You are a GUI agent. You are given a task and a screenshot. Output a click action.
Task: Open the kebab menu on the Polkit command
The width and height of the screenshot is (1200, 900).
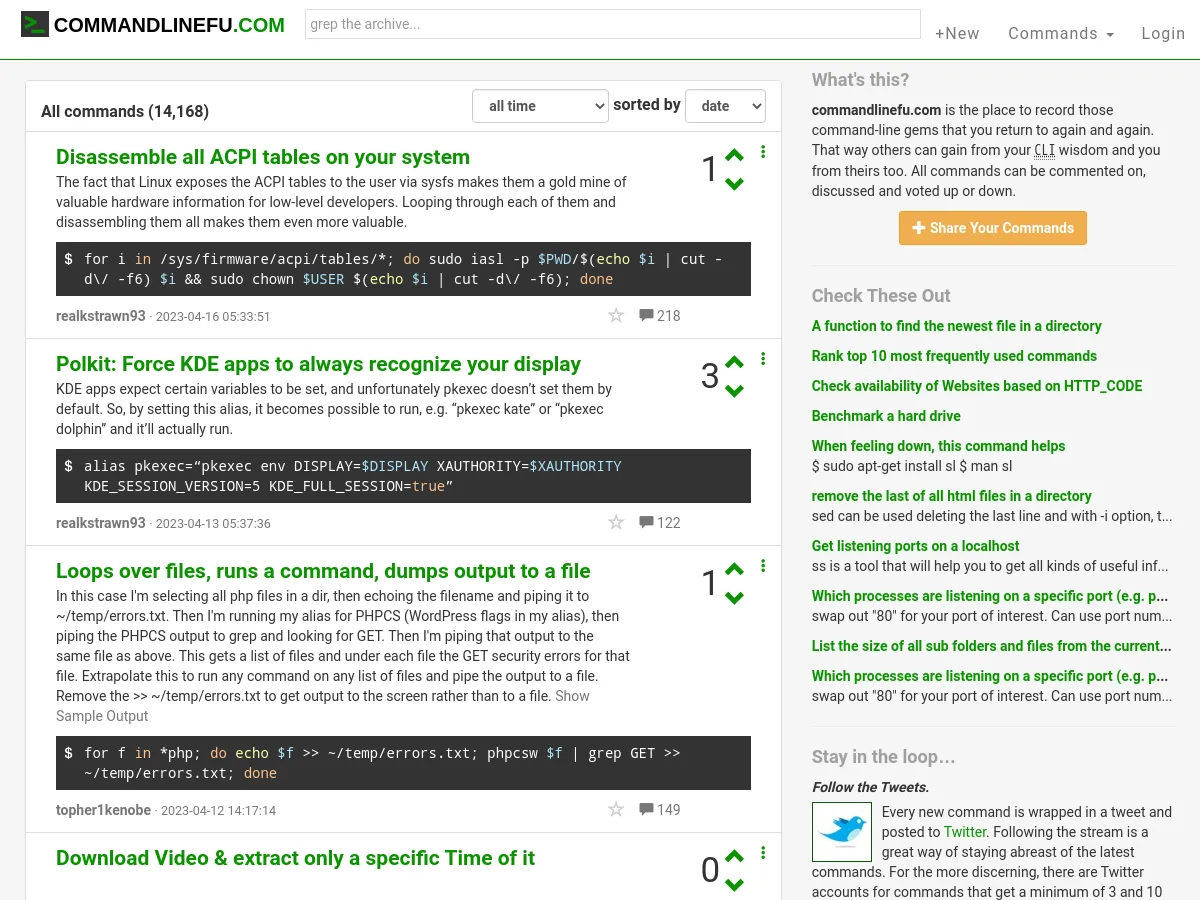pyautogui.click(x=763, y=359)
